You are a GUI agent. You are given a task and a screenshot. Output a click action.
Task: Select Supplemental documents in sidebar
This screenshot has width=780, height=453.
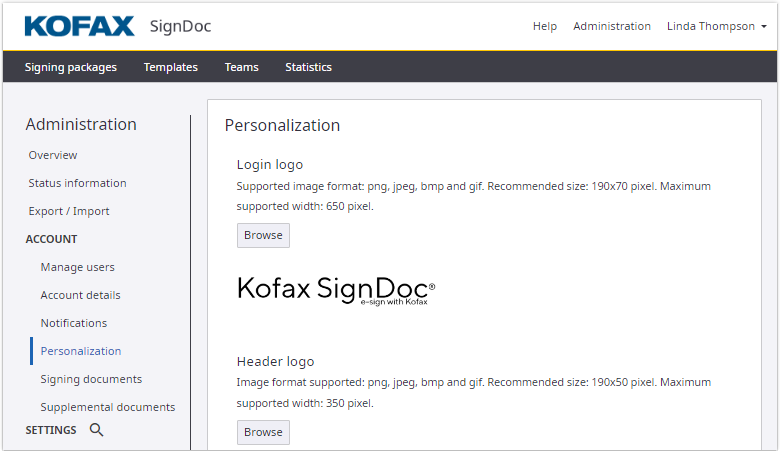click(107, 407)
